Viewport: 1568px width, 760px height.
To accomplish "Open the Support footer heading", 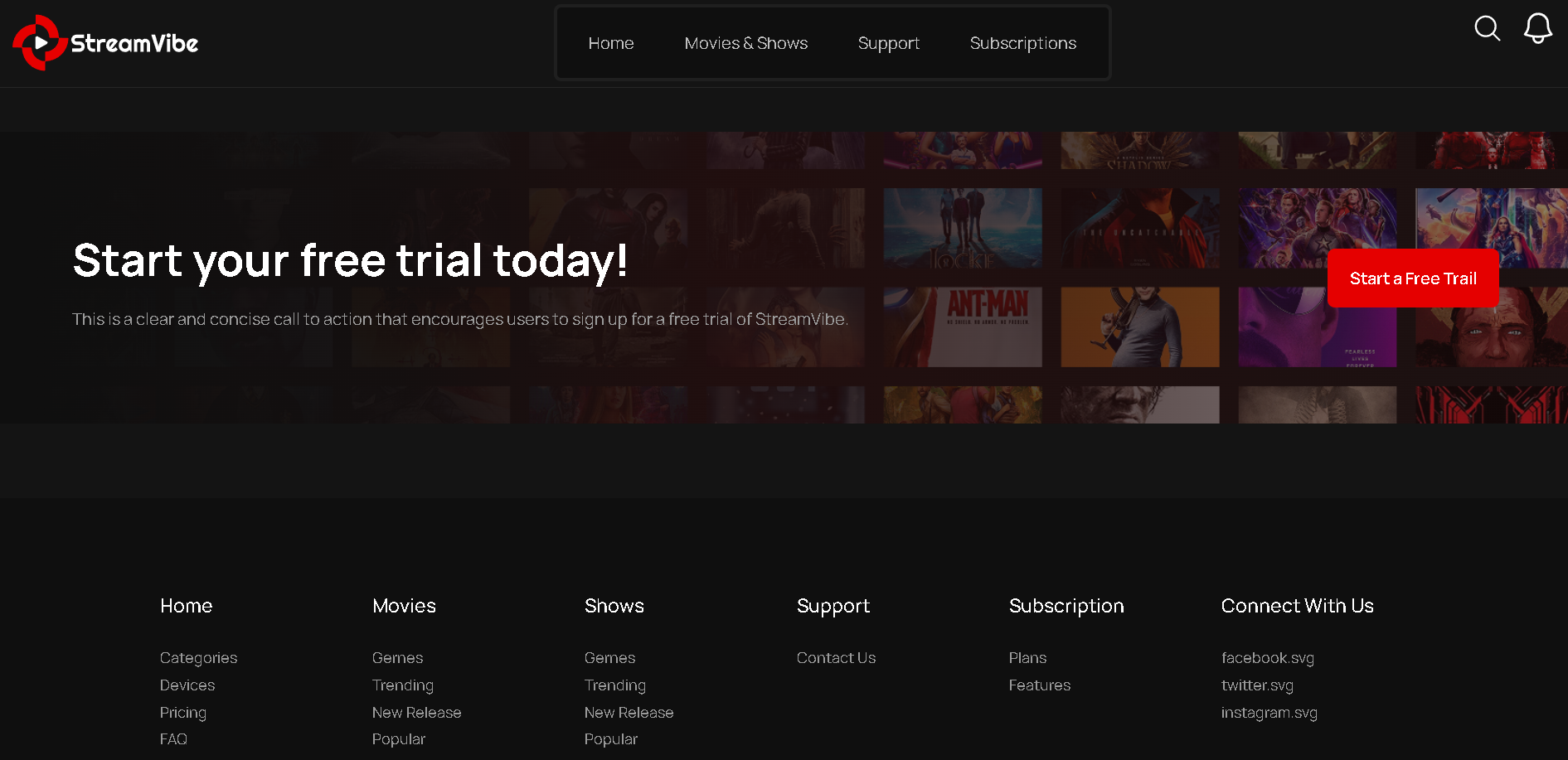I will pyautogui.click(x=833, y=607).
